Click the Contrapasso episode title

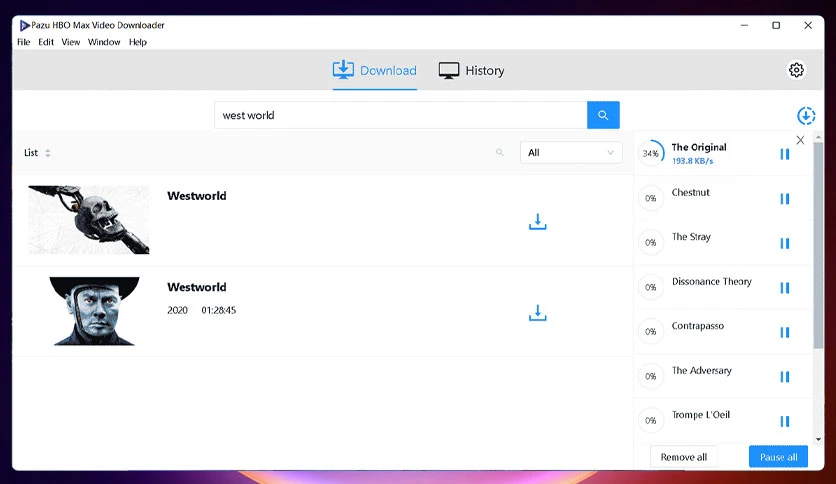tap(697, 326)
